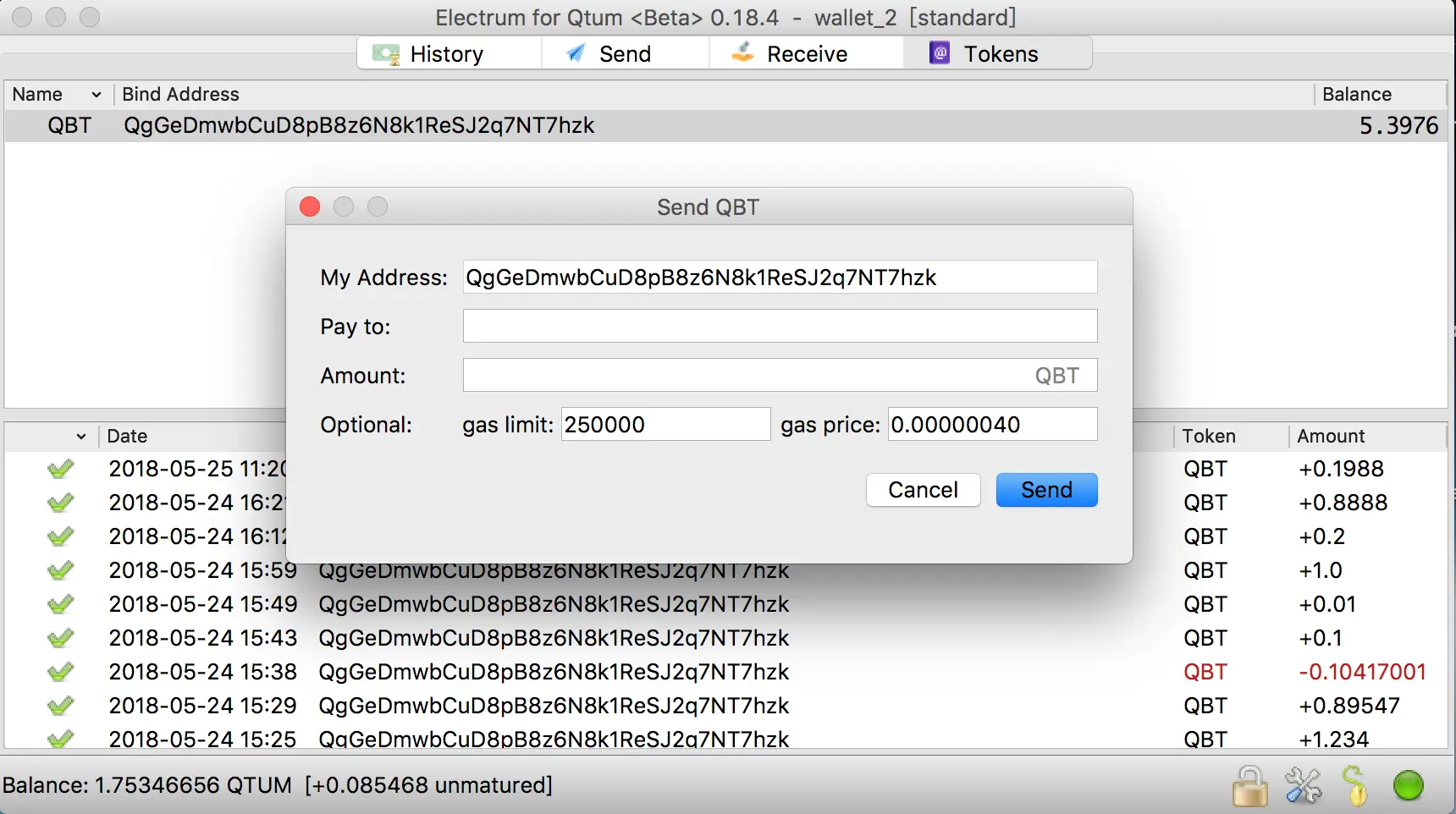Sort history by the Date column header

pos(127,436)
